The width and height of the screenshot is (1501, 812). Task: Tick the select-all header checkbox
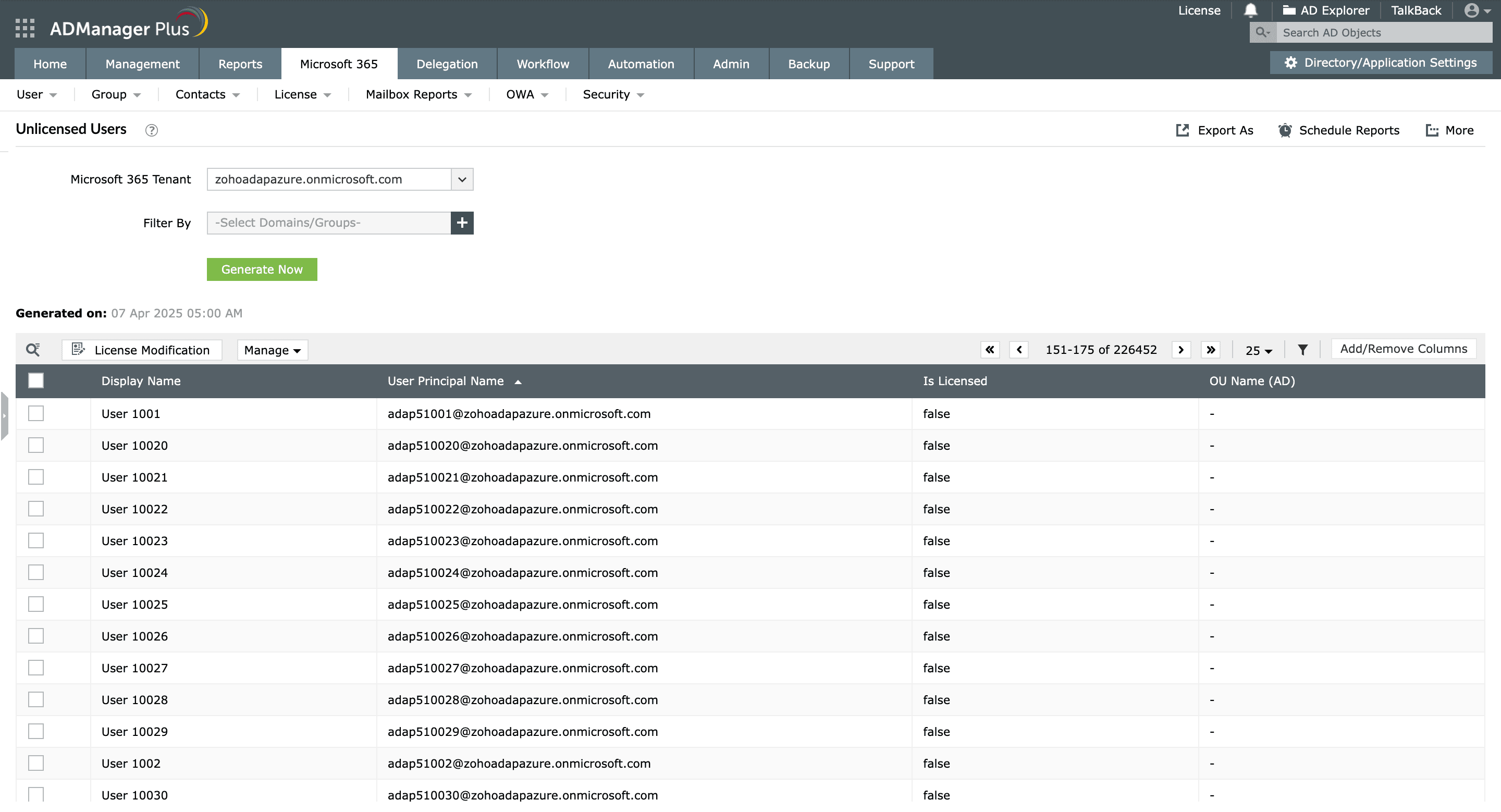[x=36, y=381]
